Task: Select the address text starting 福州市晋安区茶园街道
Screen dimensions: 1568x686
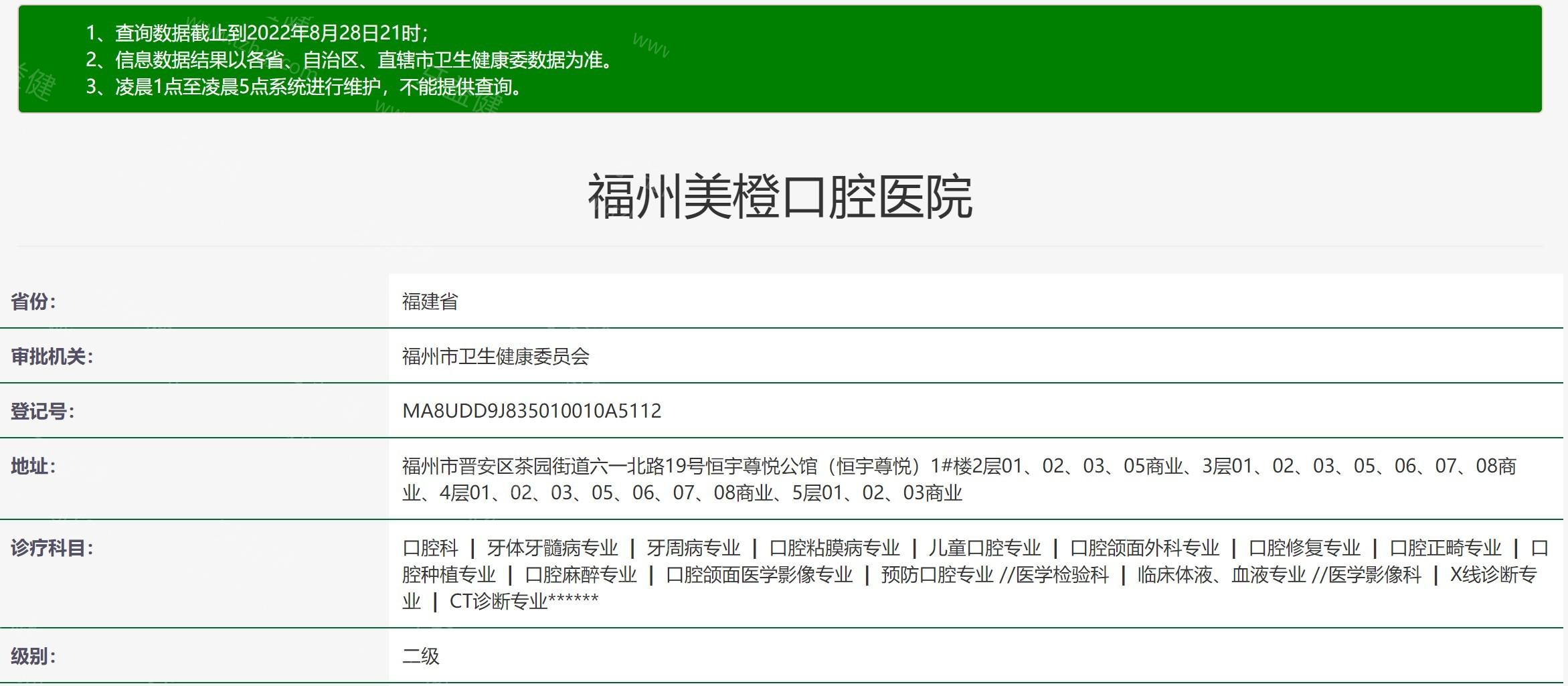Action: pos(960,479)
